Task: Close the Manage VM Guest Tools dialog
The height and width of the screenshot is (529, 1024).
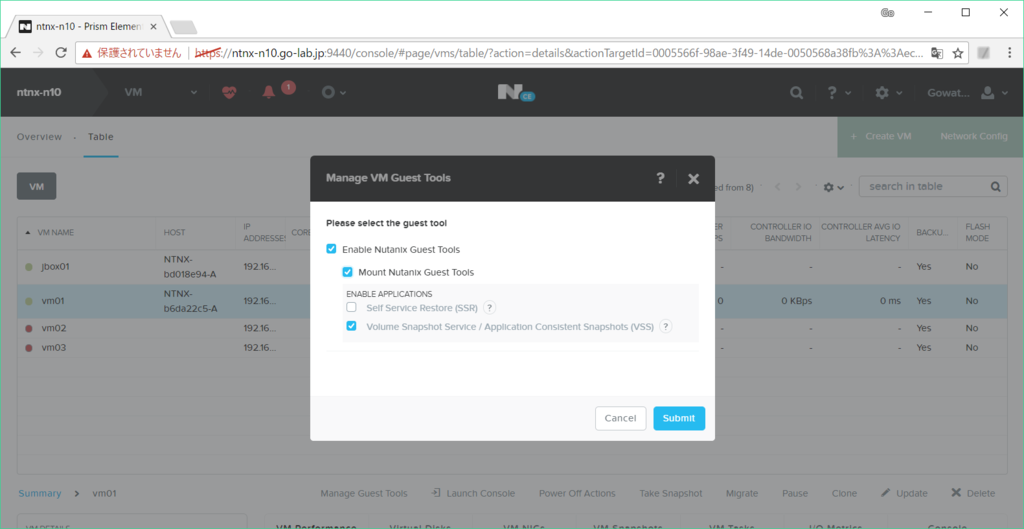Action: (694, 178)
